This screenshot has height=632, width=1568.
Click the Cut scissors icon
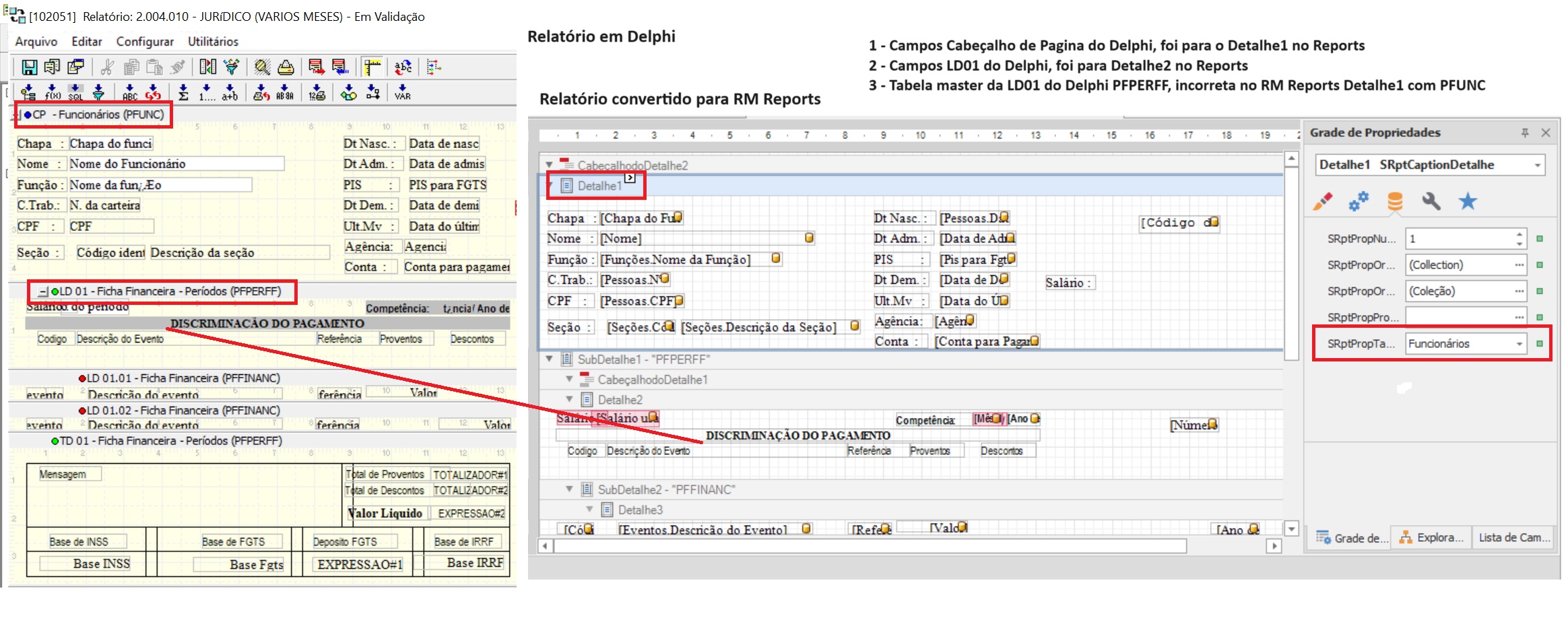coord(107,67)
